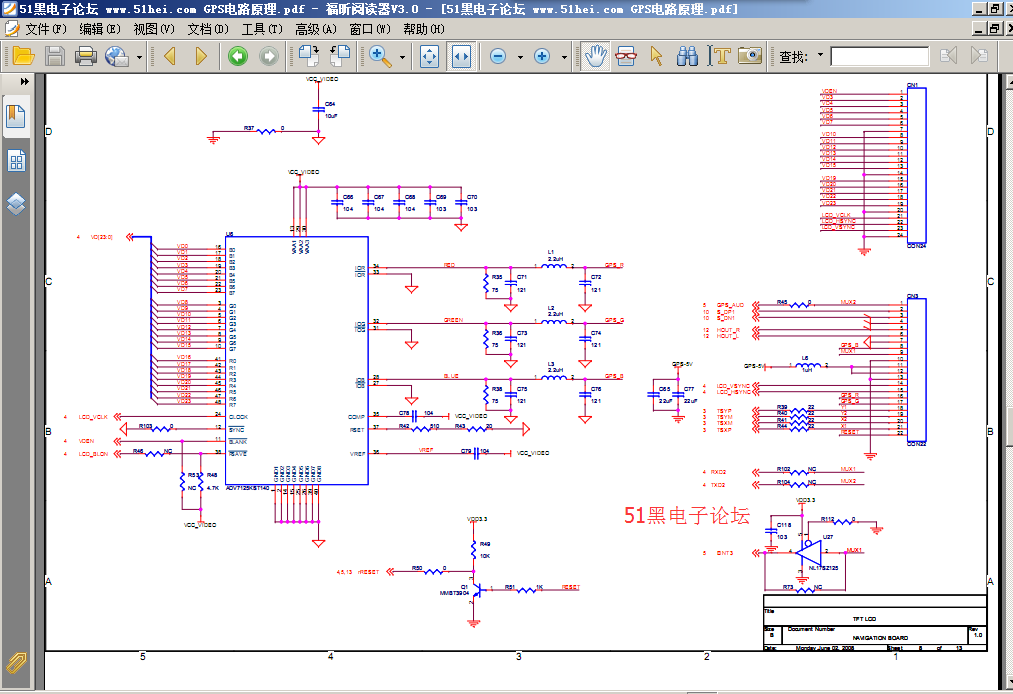Restore the inner document window
Image resolution: width=1013 pixels, height=694 pixels.
(x=995, y=29)
